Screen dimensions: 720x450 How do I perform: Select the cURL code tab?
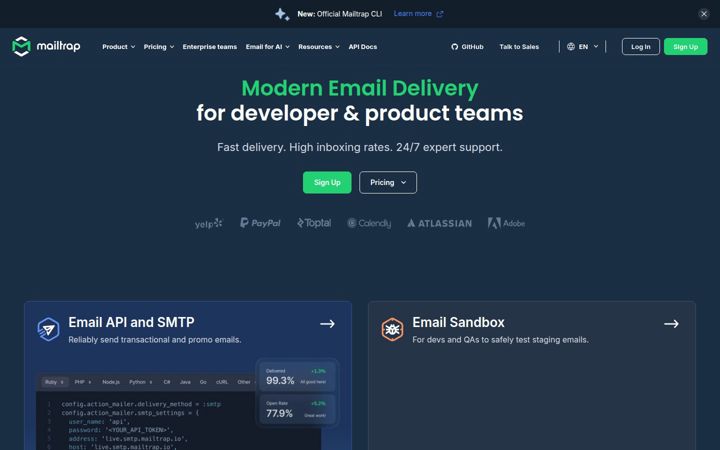[x=222, y=382]
